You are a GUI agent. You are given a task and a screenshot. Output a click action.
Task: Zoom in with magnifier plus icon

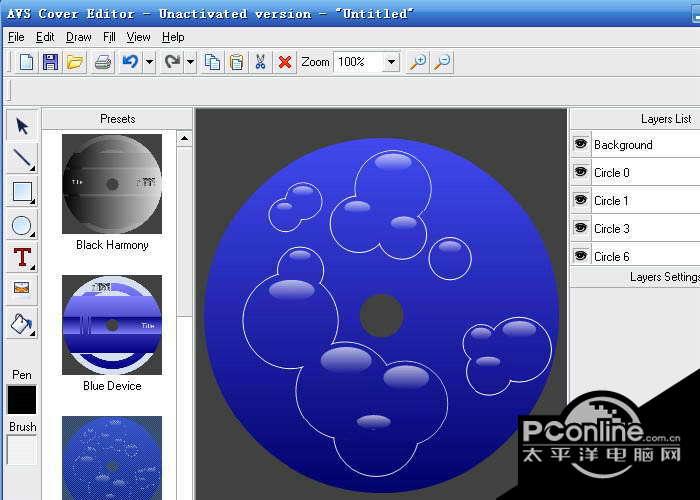[x=417, y=62]
